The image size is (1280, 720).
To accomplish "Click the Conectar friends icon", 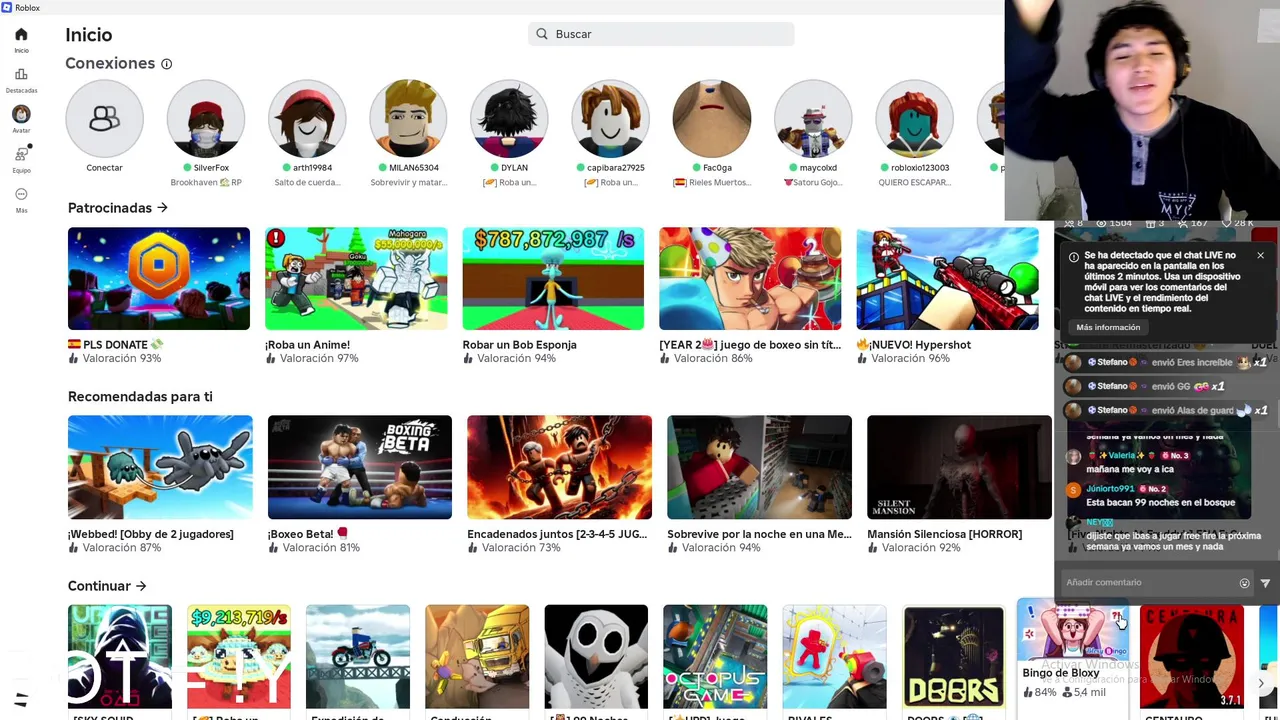I will pyautogui.click(x=104, y=119).
